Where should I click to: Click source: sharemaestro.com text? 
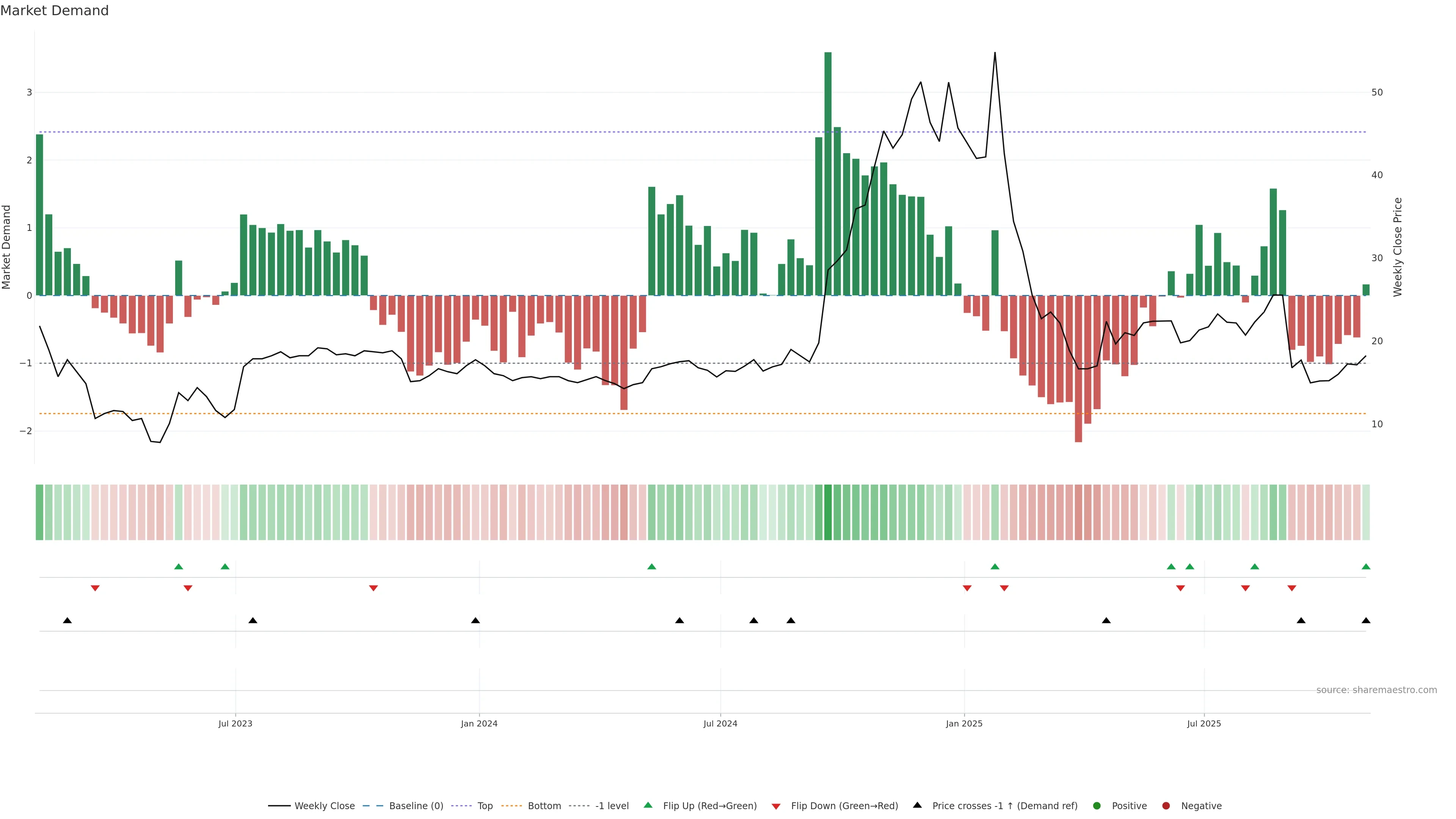pos(1376,690)
